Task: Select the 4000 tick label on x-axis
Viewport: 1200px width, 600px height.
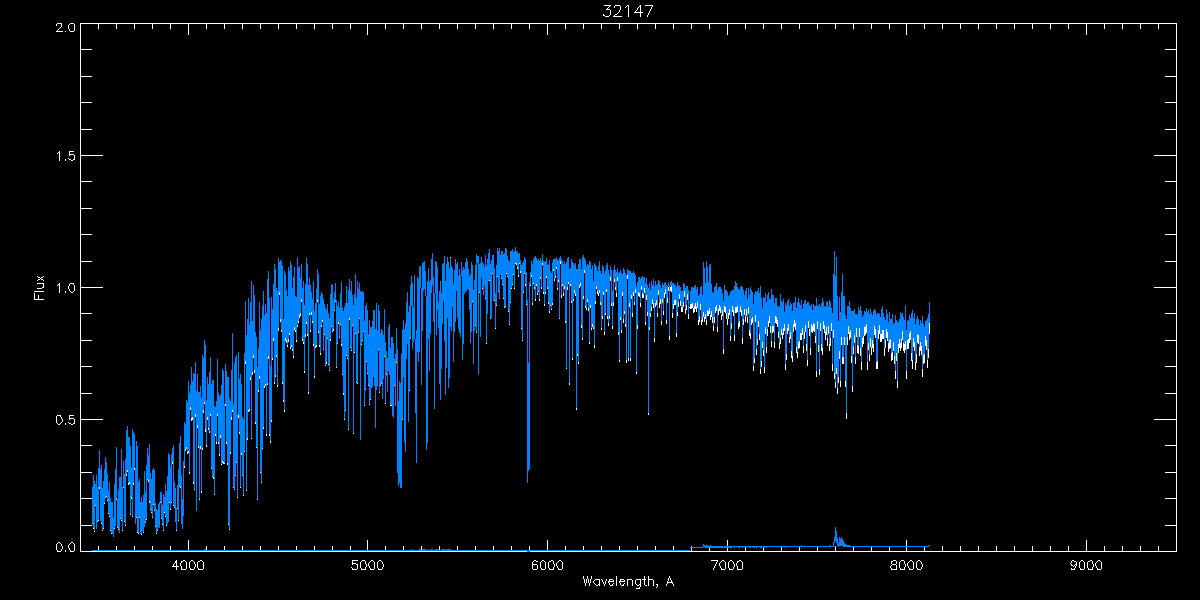Action: pos(188,566)
